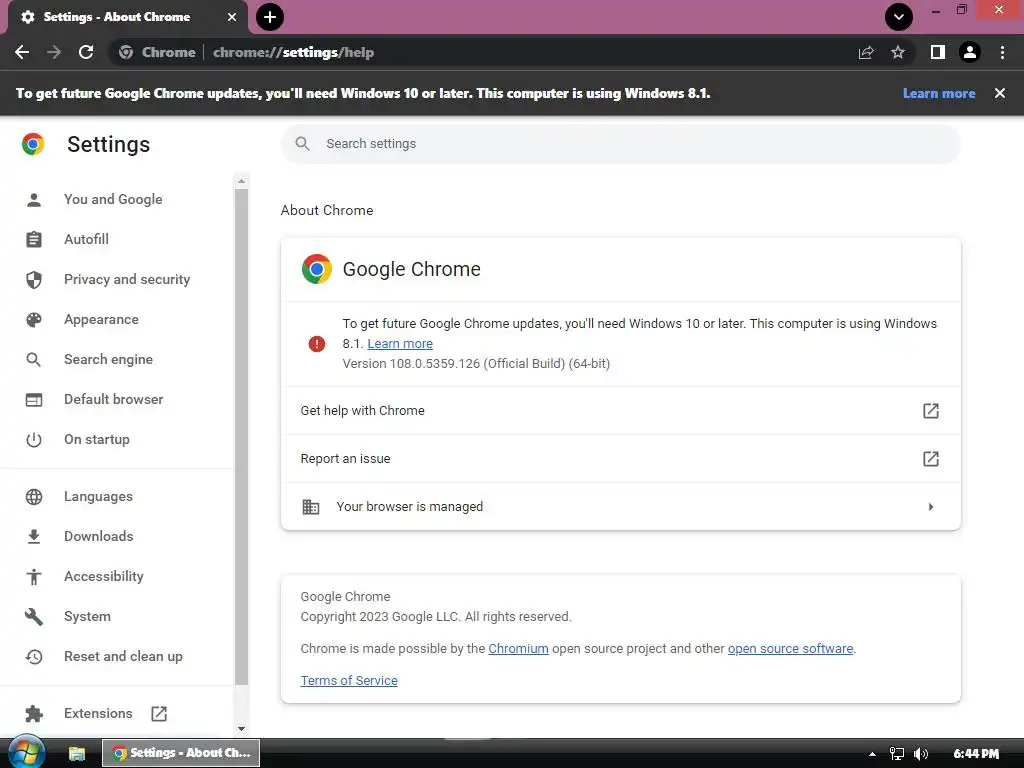Dismiss the Windows update infobar
This screenshot has width=1024, height=768.
1000,93
